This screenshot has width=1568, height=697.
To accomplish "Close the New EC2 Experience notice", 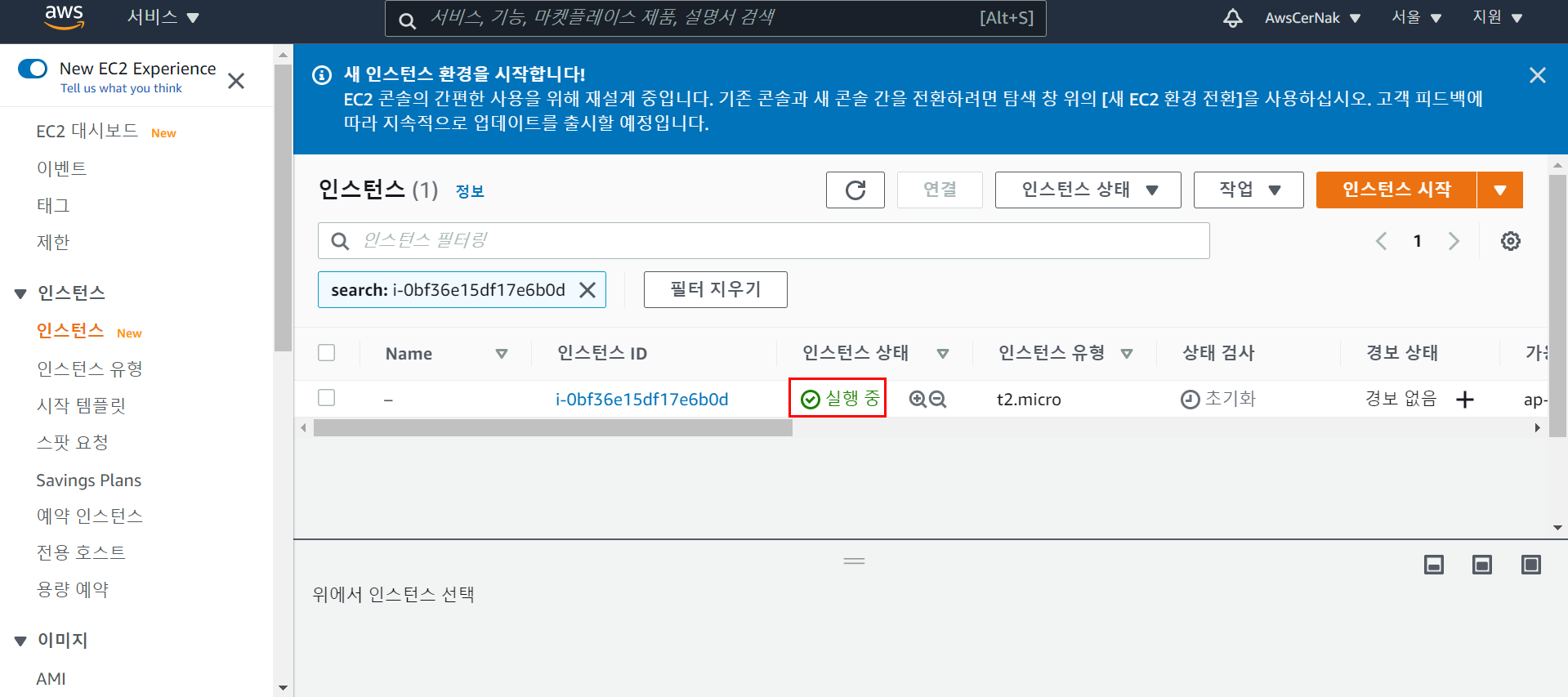I will pos(236,81).
